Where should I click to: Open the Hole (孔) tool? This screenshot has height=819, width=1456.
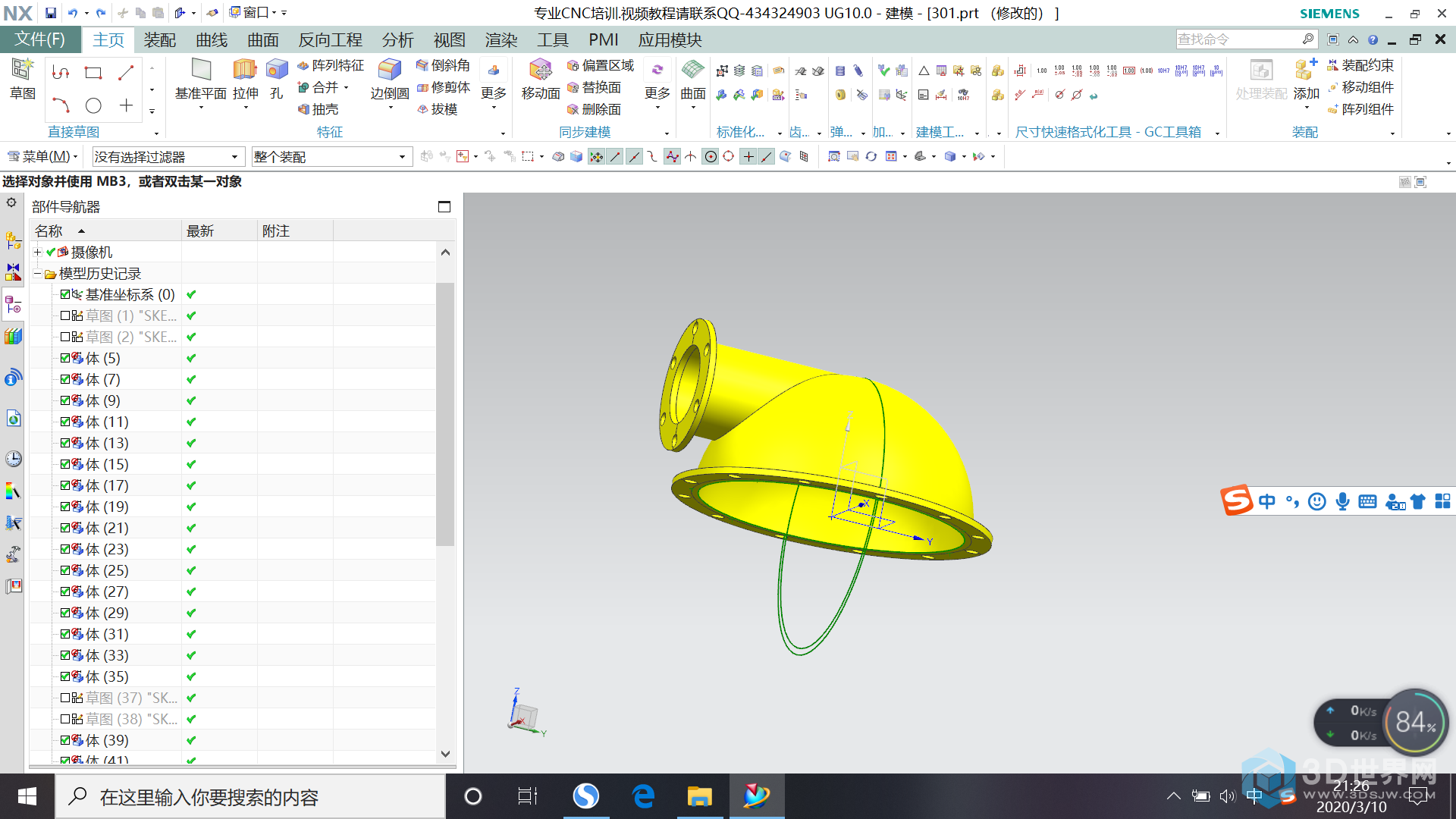pos(277,80)
